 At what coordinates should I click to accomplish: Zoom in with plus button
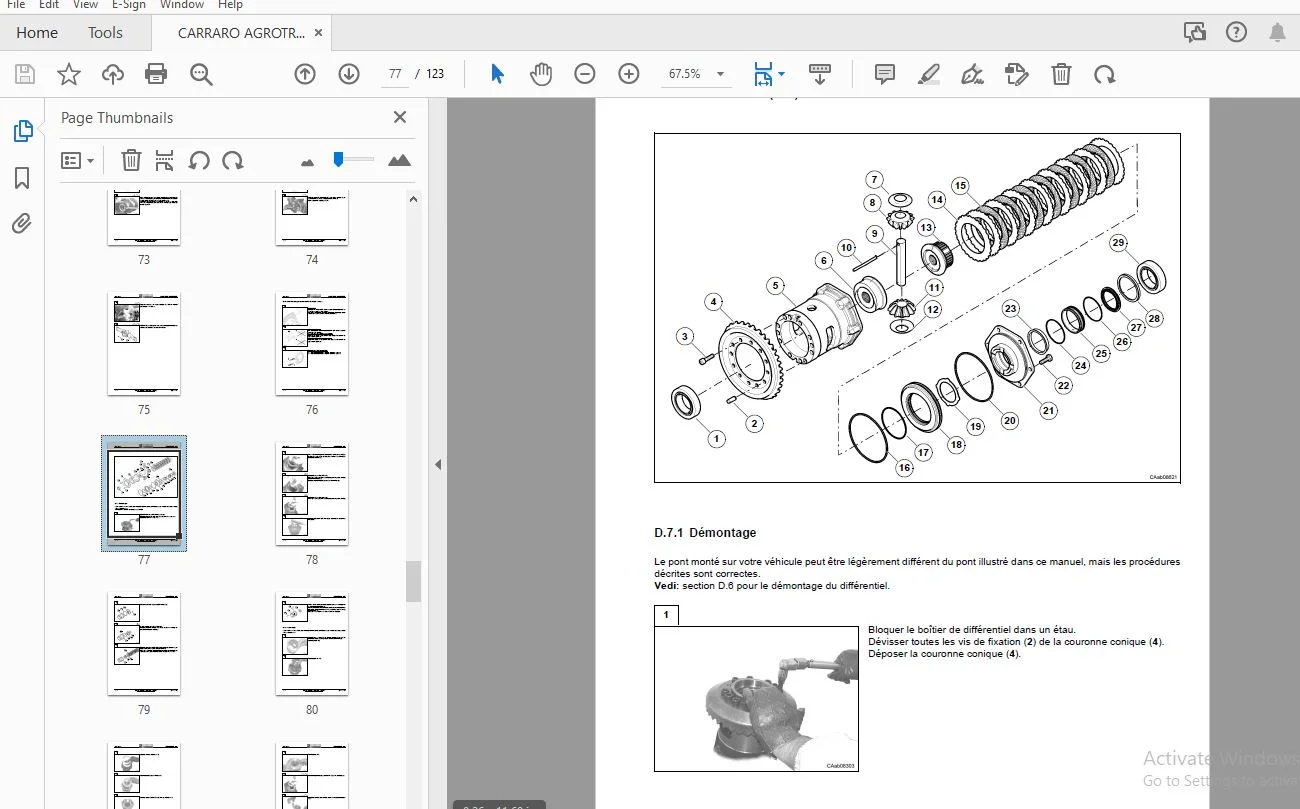[629, 74]
